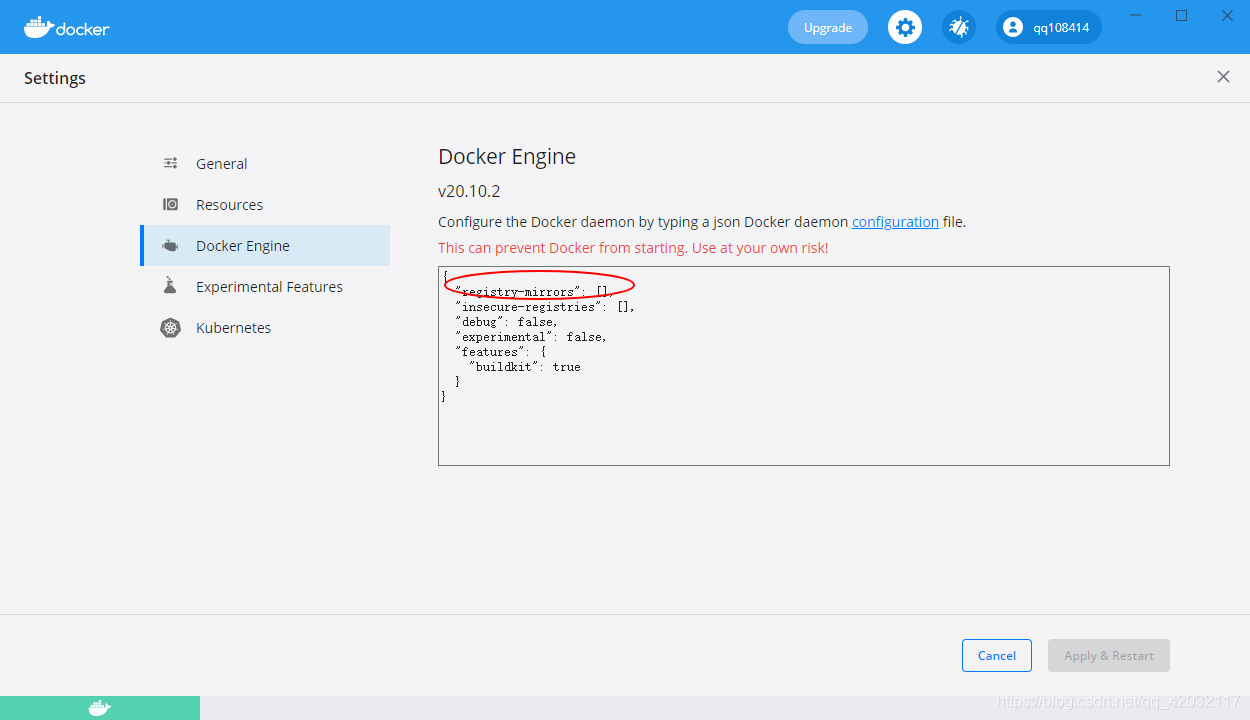Click the General sliders icon
This screenshot has height=720, width=1250.
(171, 163)
